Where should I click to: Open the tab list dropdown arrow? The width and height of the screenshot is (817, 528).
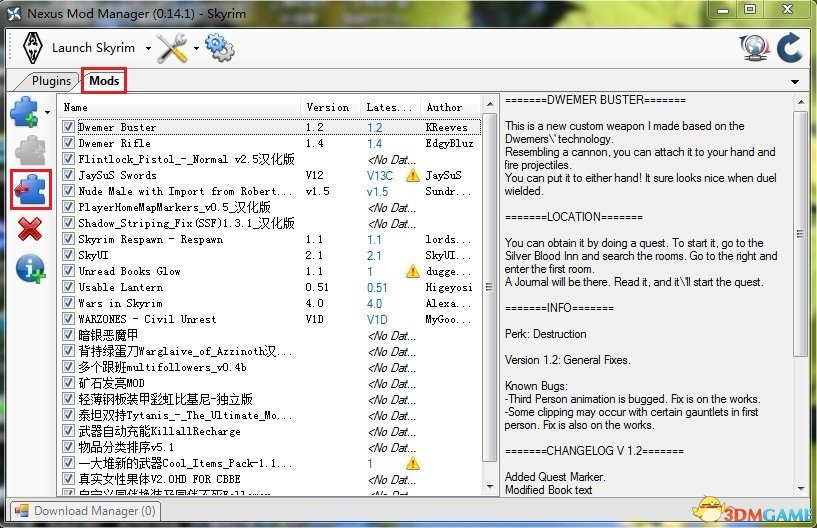795,82
